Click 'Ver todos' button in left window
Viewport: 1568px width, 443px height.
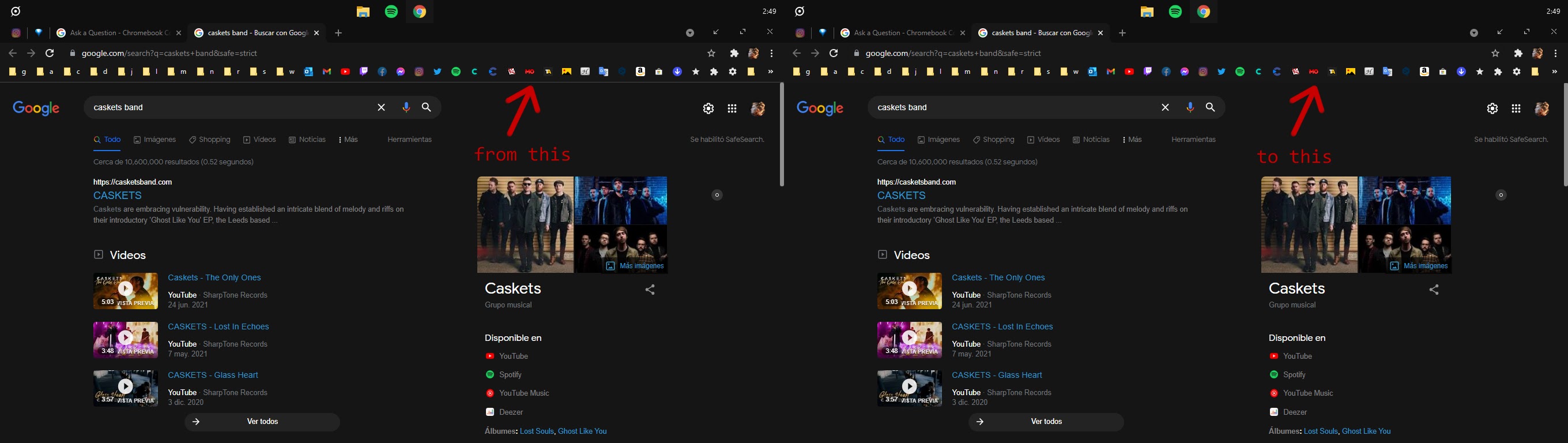pos(262,422)
